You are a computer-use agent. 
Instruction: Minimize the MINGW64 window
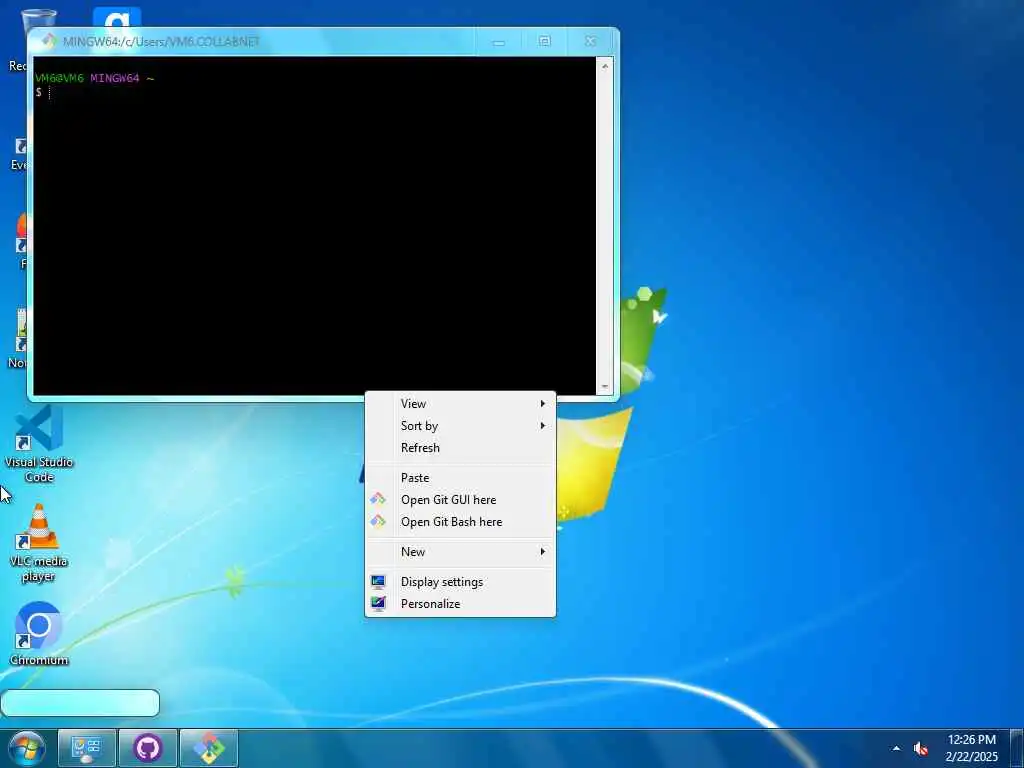tap(499, 42)
